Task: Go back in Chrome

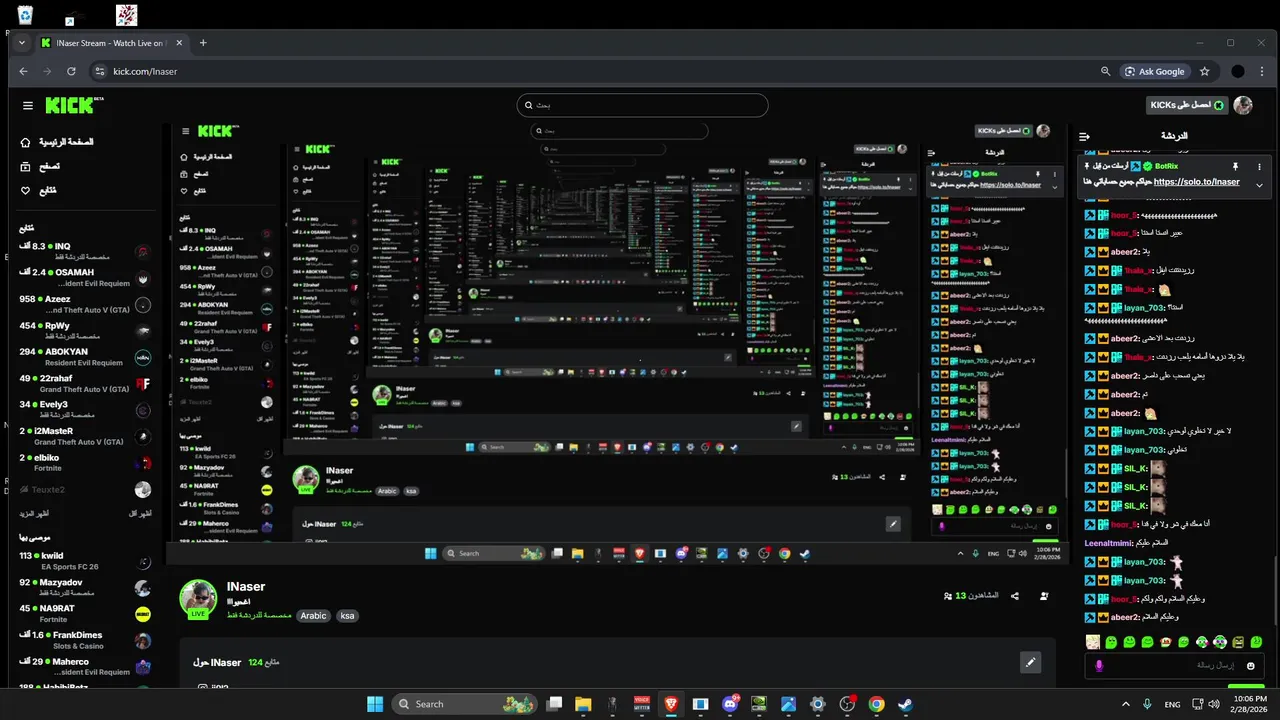Action: 24,71
